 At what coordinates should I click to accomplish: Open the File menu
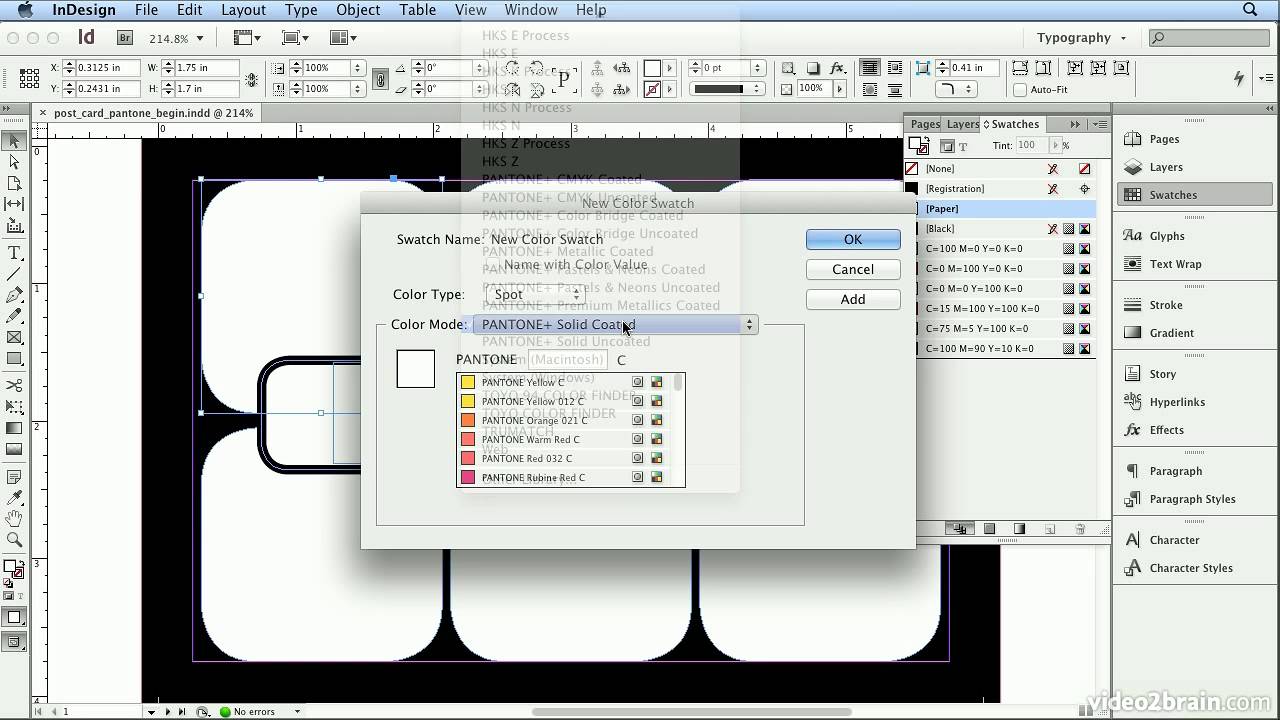pos(146,10)
